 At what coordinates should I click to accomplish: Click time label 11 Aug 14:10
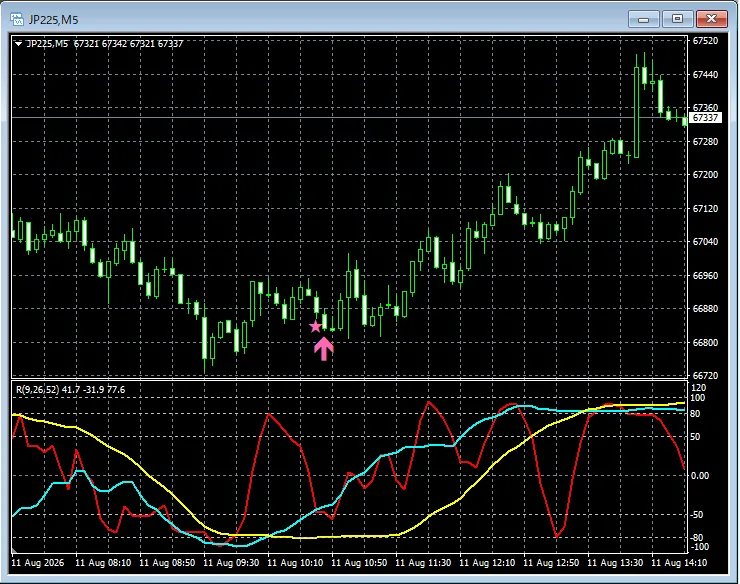click(x=679, y=563)
